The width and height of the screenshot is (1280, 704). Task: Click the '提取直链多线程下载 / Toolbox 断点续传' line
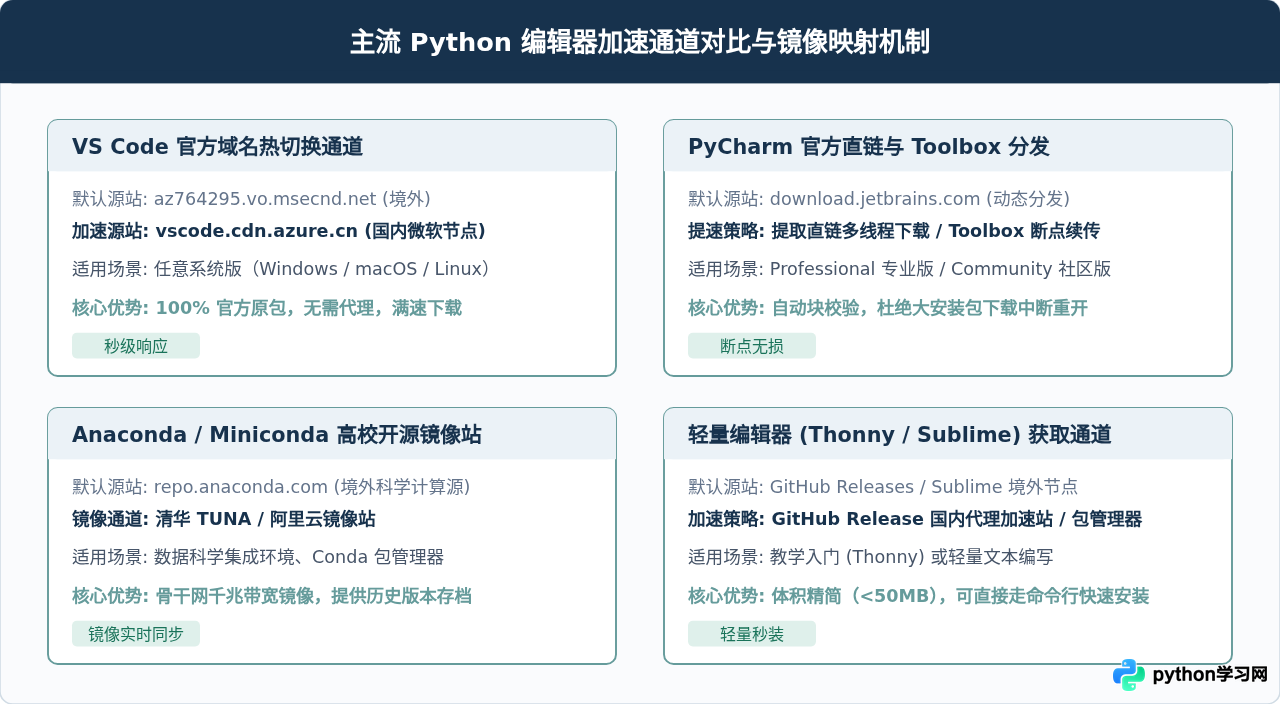(x=894, y=231)
